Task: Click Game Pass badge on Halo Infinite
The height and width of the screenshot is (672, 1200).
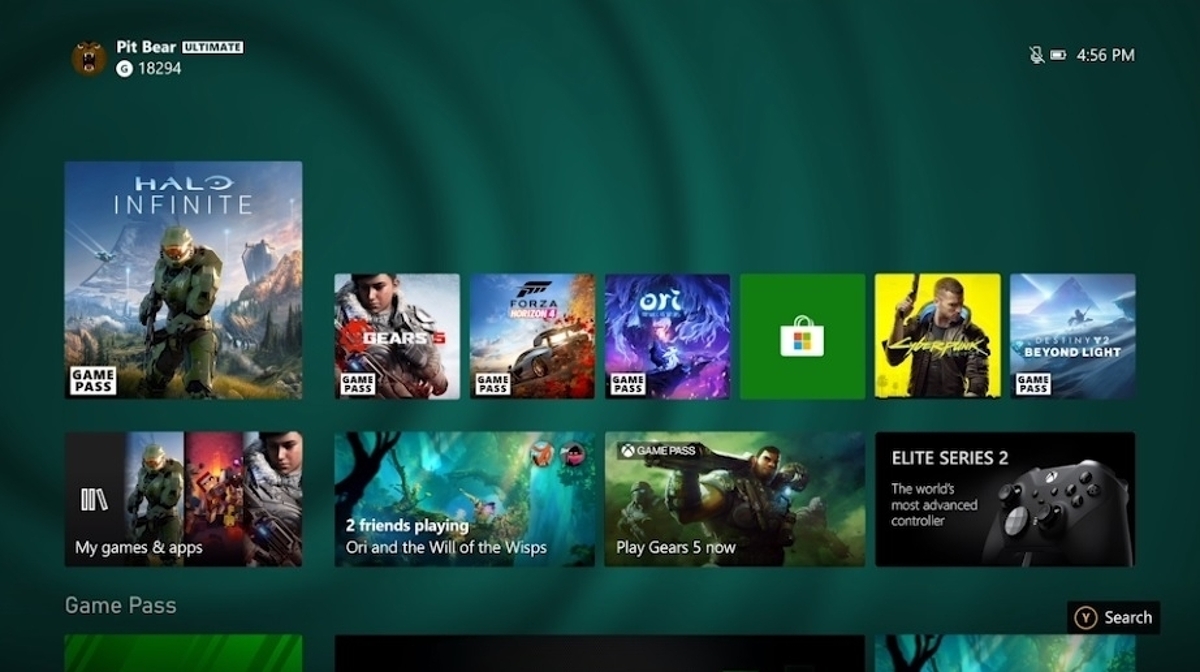Action: point(93,381)
